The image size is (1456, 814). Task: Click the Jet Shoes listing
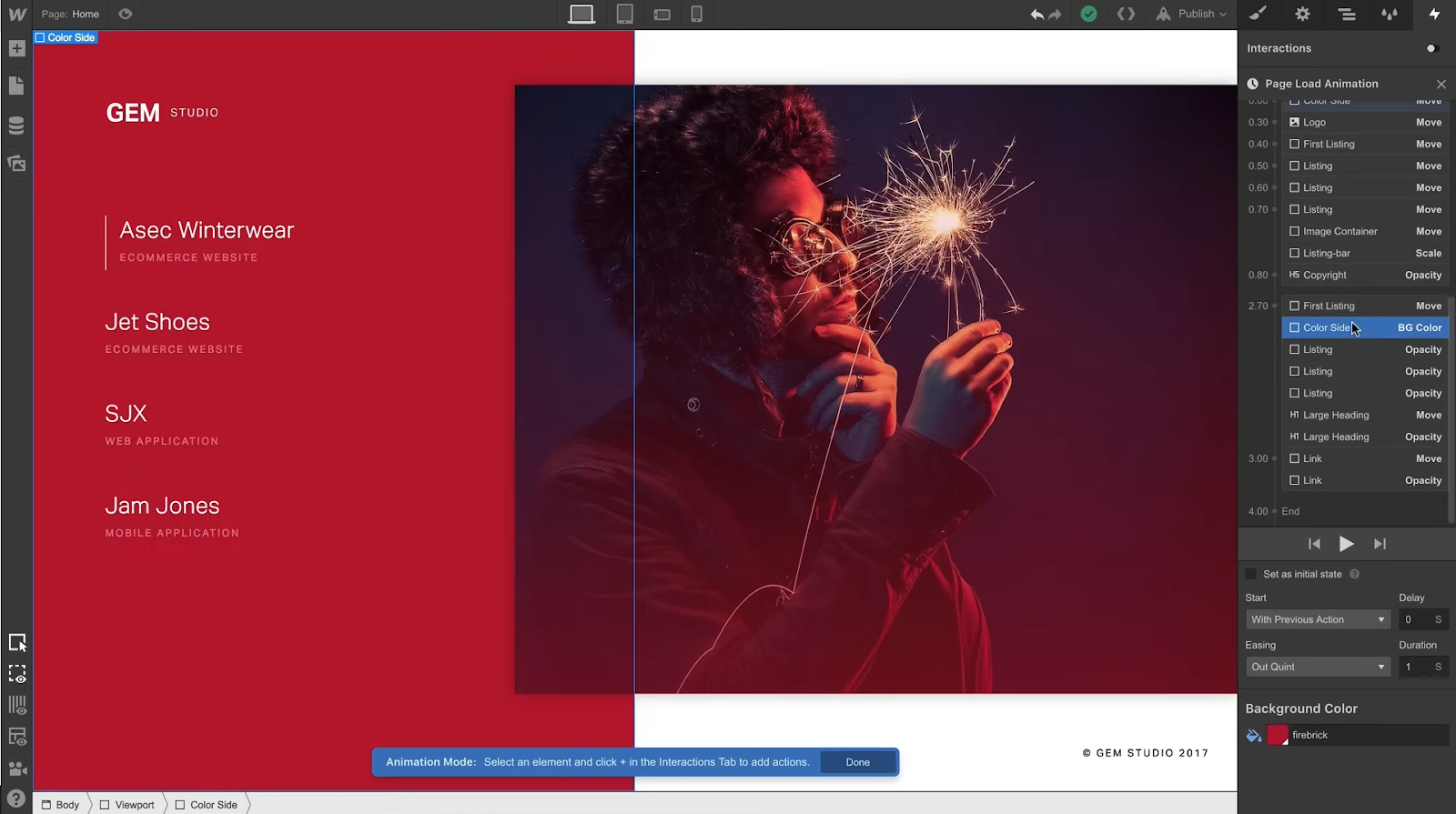174,333
